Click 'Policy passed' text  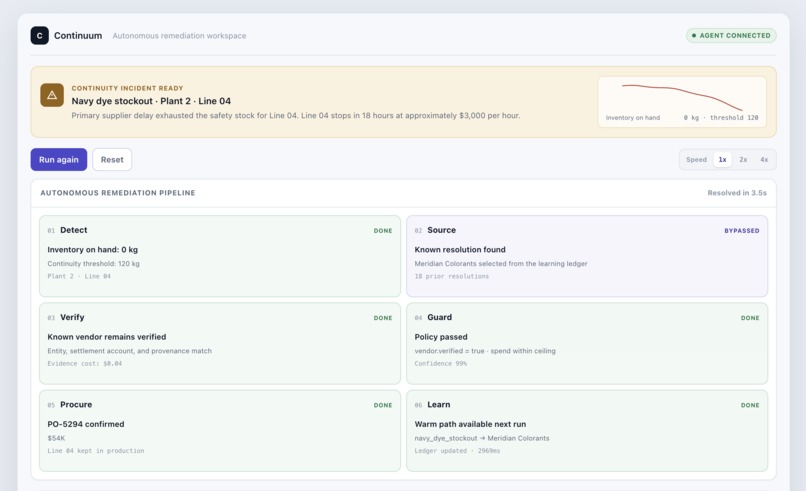tap(441, 337)
